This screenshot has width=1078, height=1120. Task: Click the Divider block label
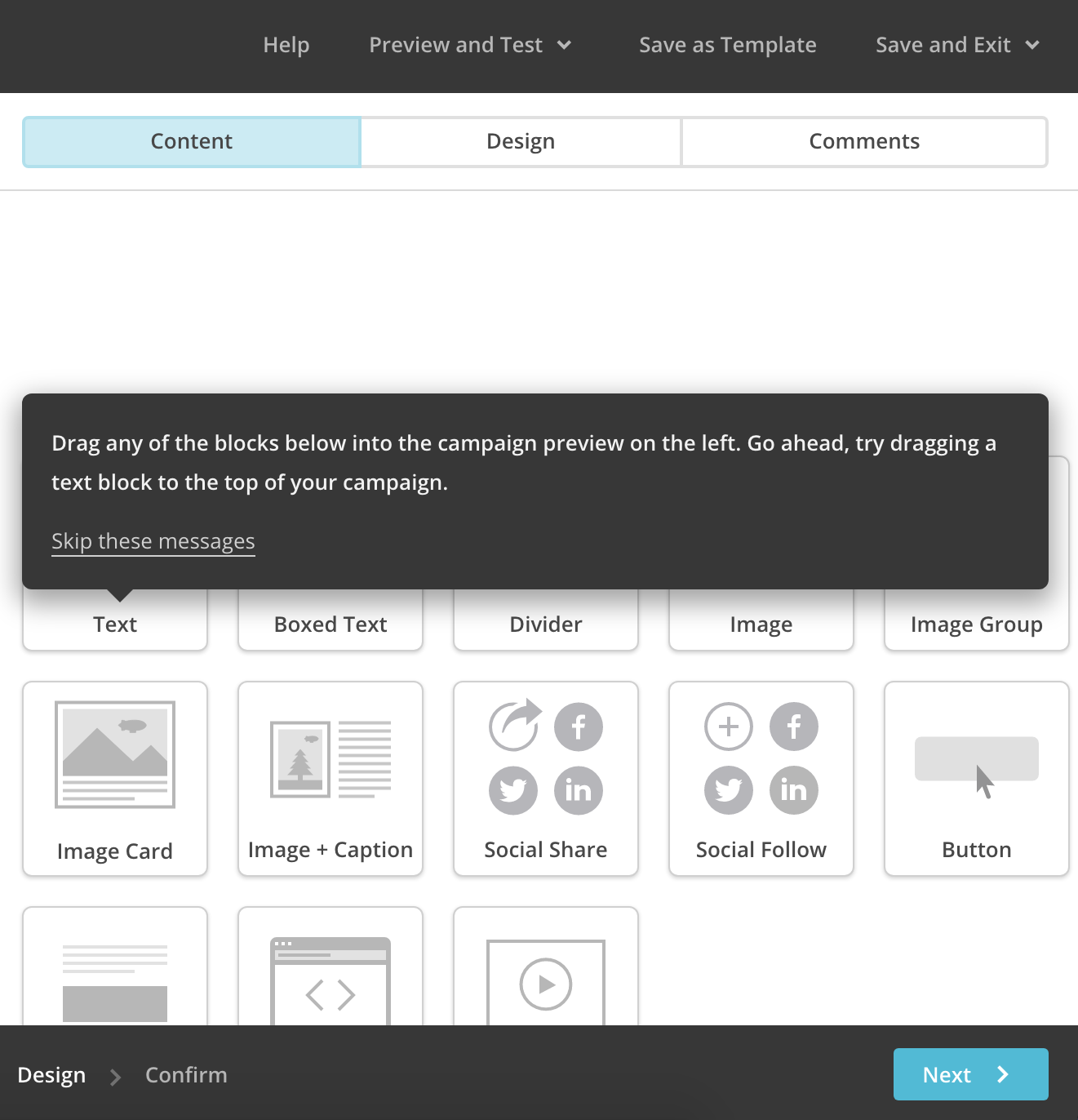click(546, 624)
